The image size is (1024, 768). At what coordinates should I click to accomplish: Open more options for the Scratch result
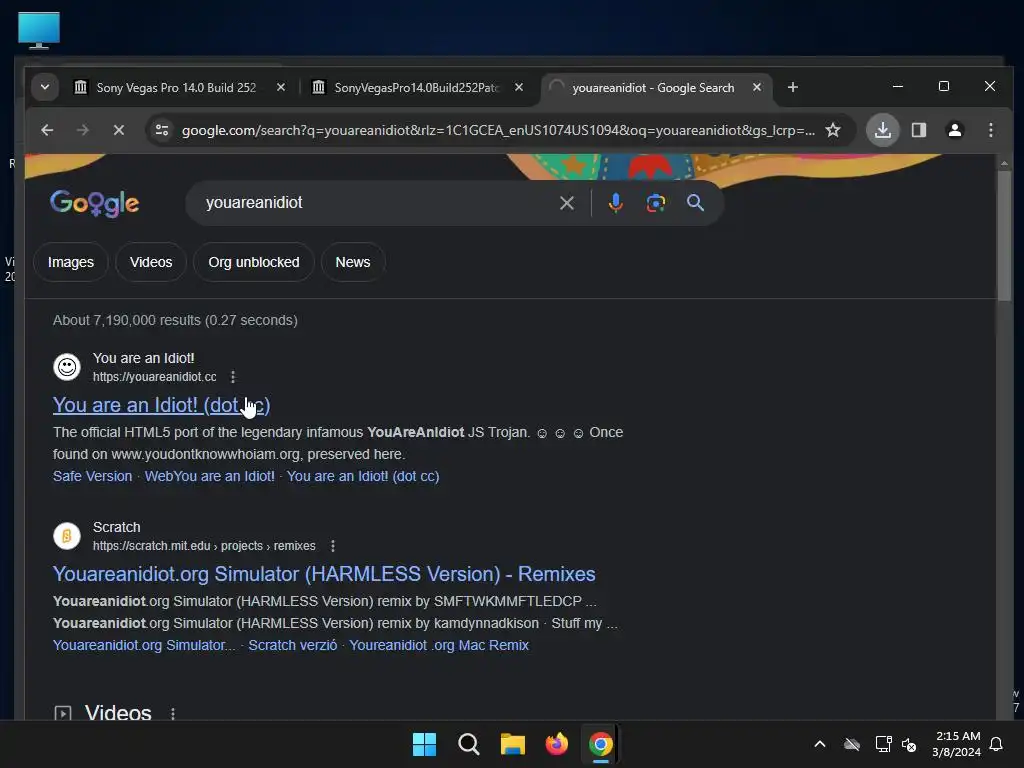[x=333, y=546]
